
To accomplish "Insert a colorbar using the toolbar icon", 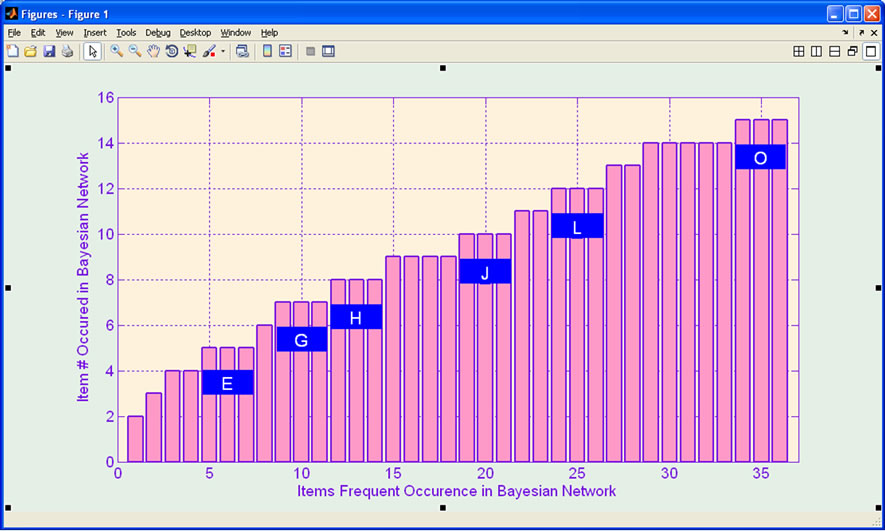I will click(x=268, y=51).
